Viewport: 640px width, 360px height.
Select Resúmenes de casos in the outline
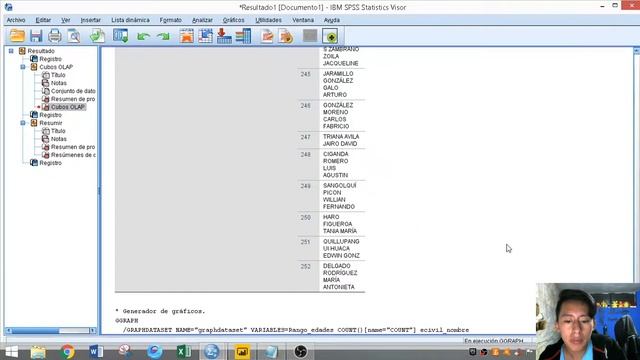coord(73,155)
